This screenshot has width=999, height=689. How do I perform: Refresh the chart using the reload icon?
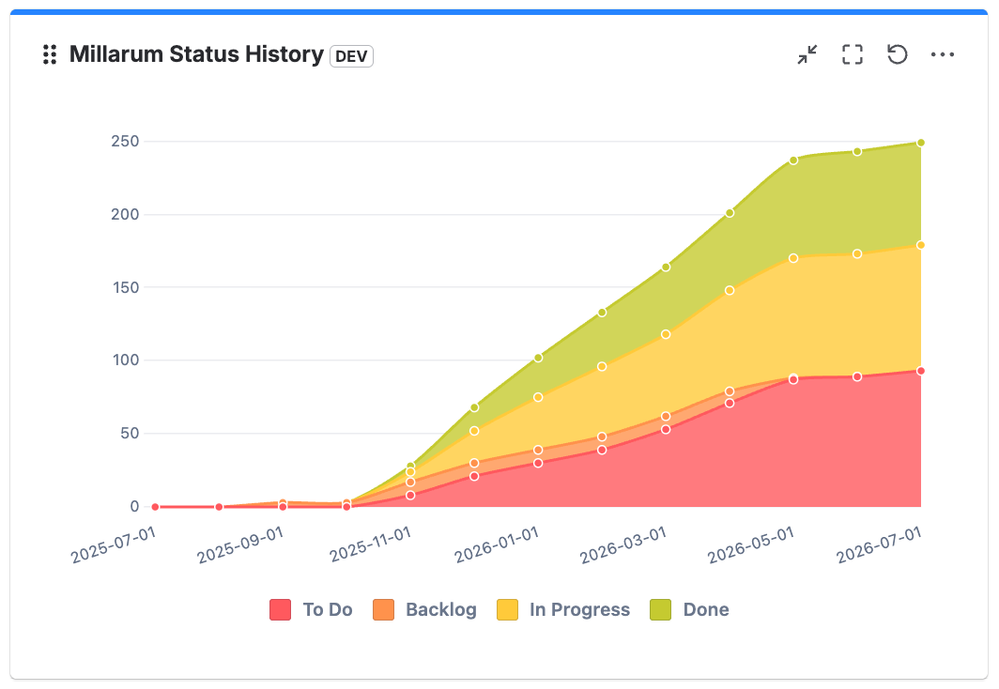pyautogui.click(x=897, y=55)
